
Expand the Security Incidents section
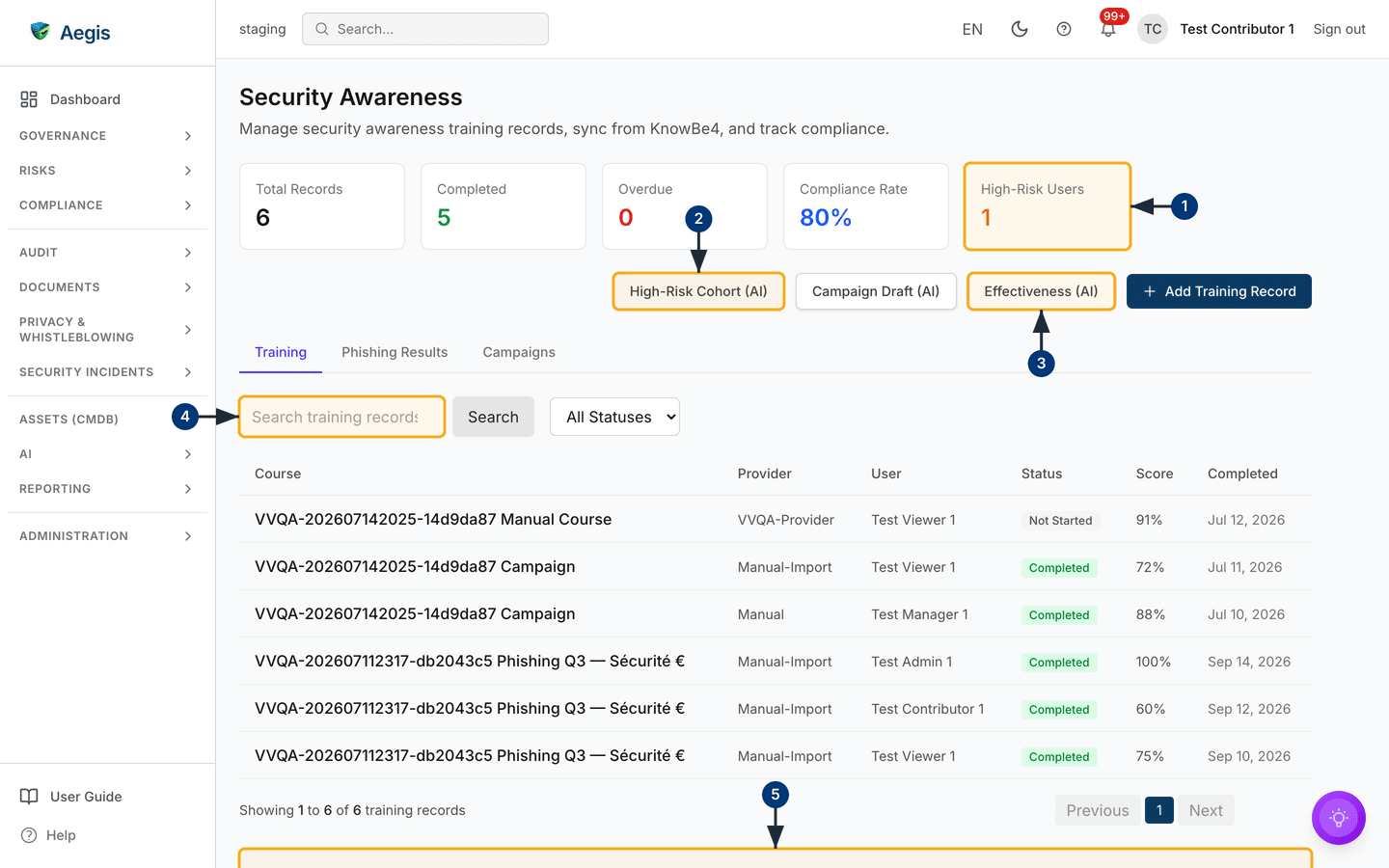pos(107,372)
